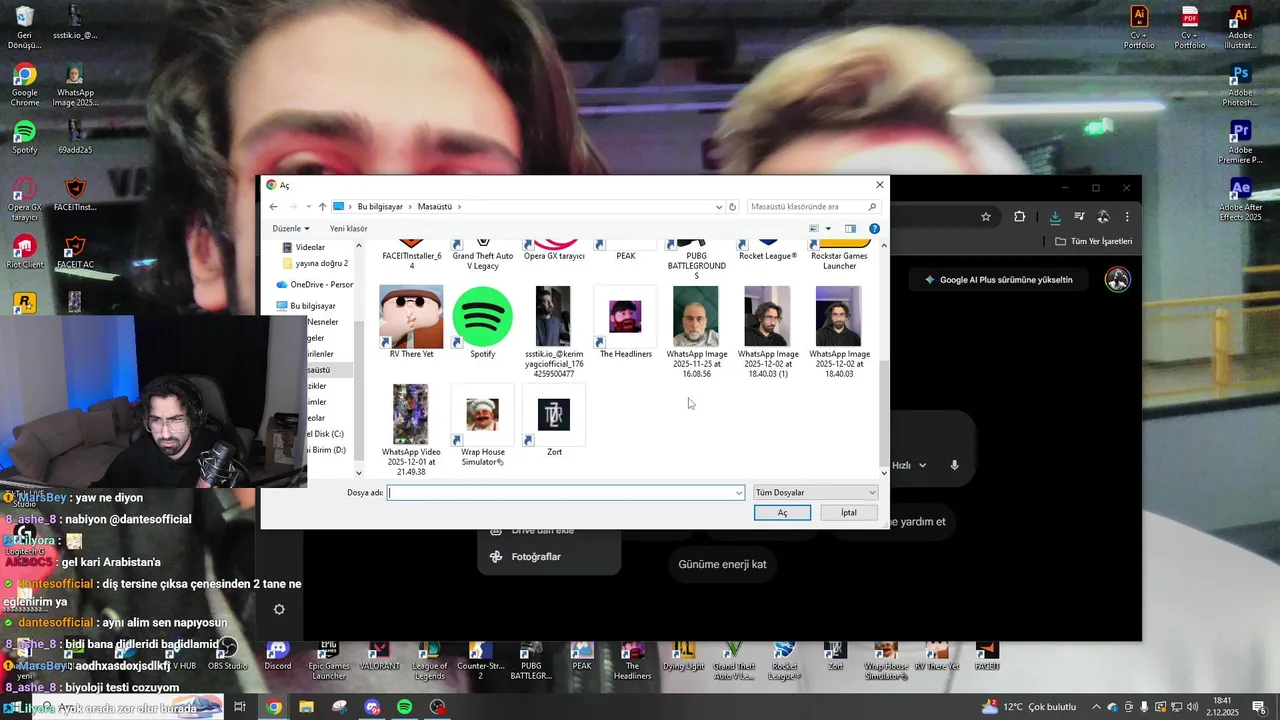Select the Wrap House Simulator shortcut file

tap(483, 425)
